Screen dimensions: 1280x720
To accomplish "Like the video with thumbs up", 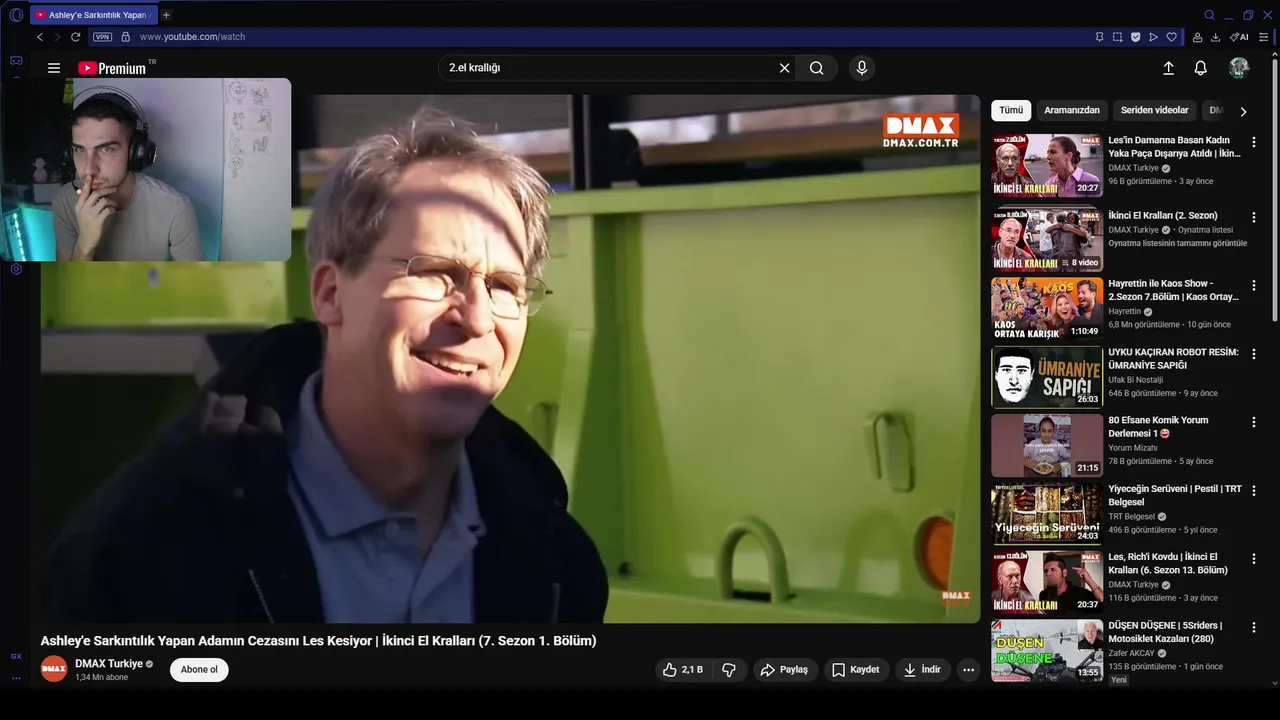I will point(683,670).
